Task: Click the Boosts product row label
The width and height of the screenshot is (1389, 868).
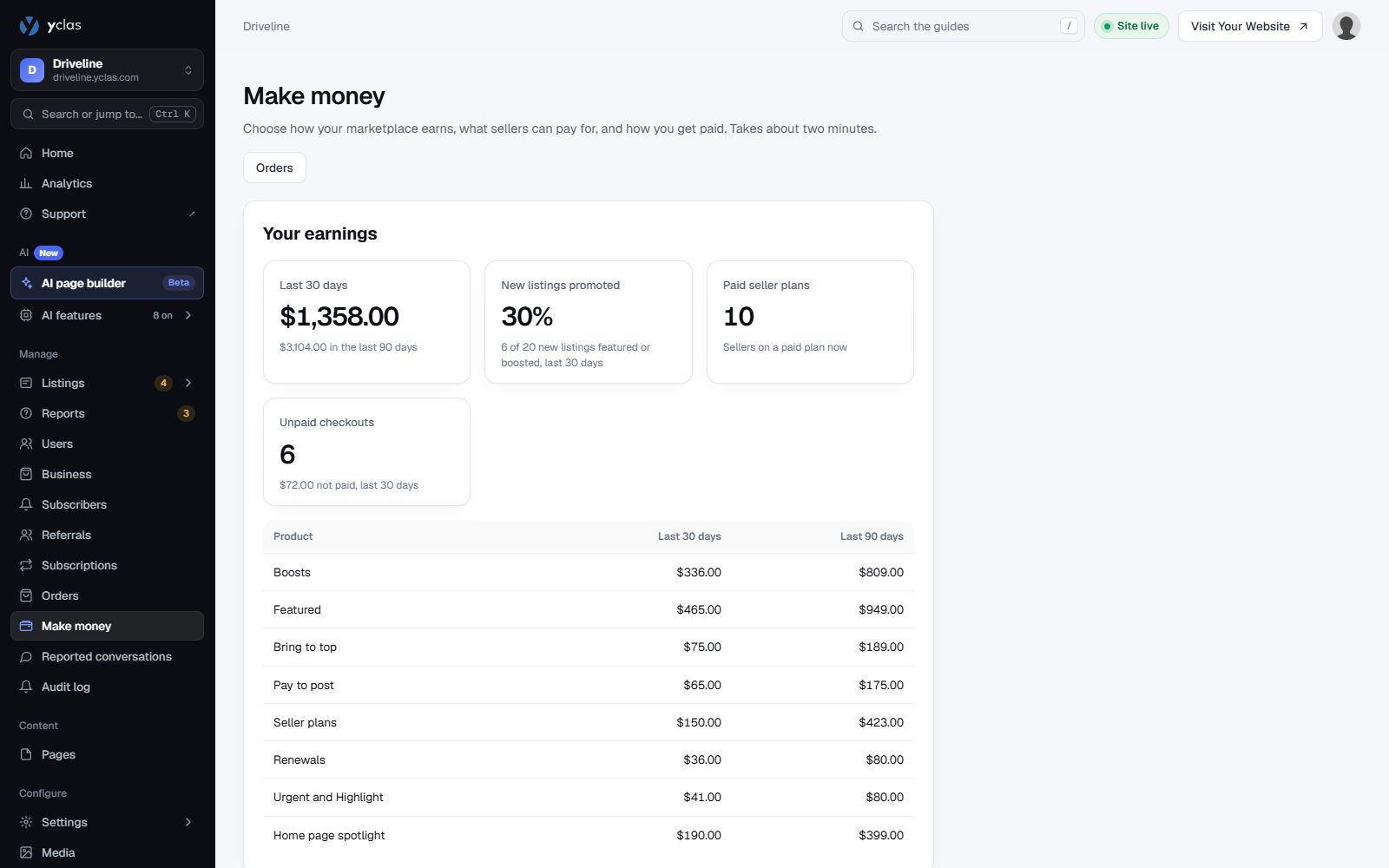Action: (x=292, y=572)
